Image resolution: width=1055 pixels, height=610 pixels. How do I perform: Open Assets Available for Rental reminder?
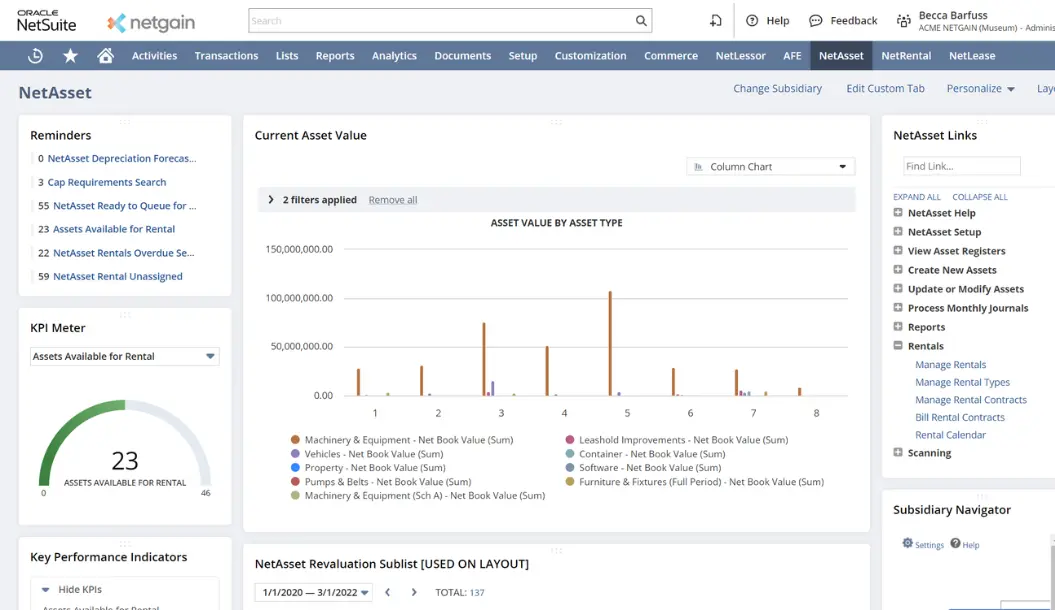114,229
